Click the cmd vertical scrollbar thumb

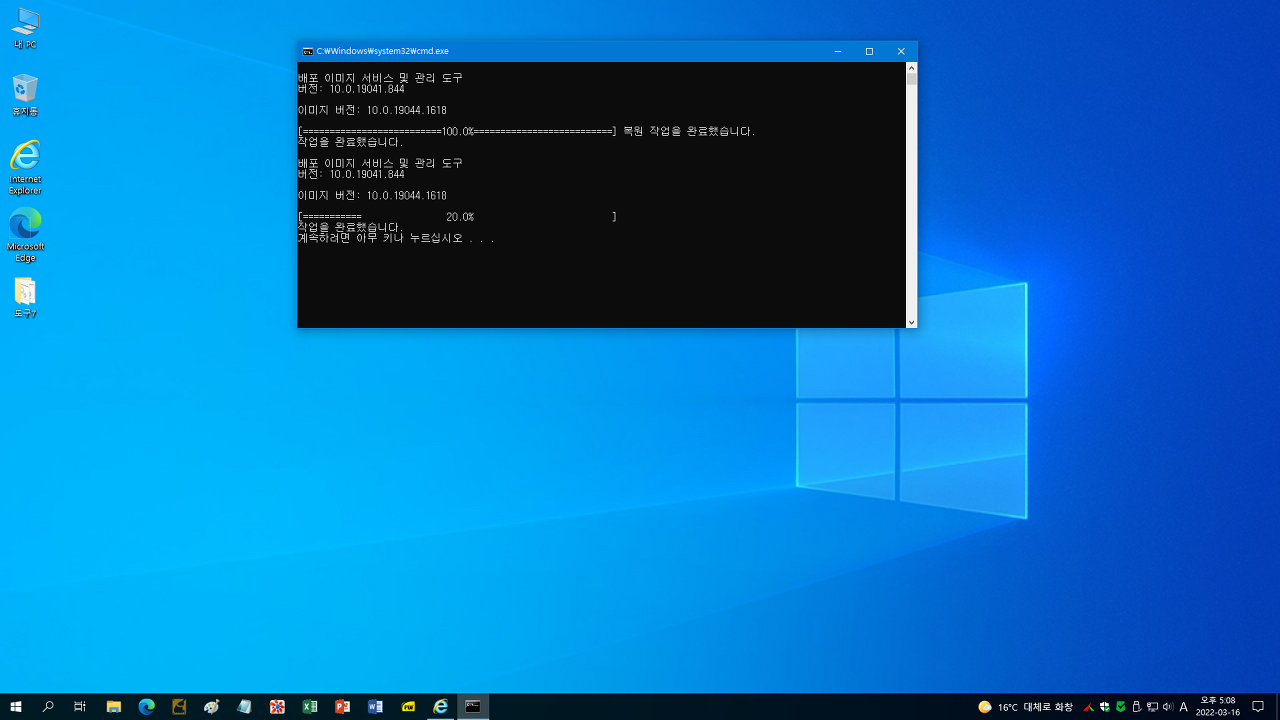(x=912, y=79)
